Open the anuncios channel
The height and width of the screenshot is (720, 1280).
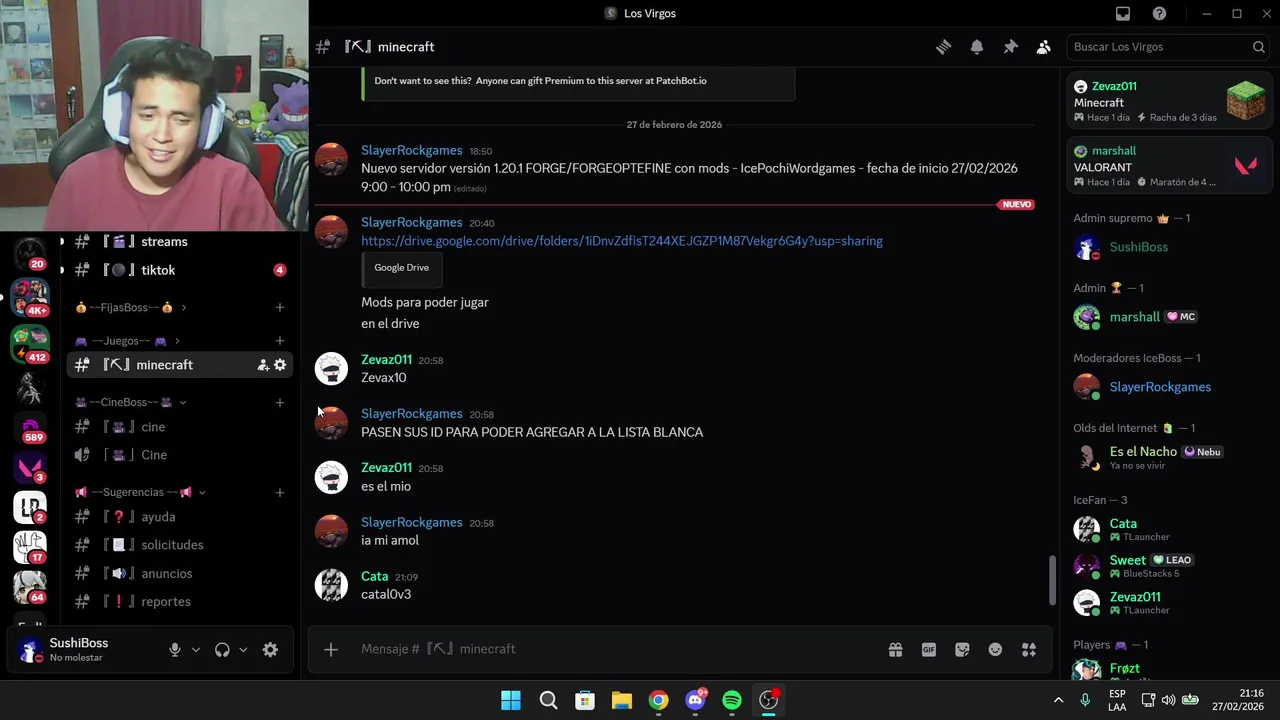click(178, 574)
